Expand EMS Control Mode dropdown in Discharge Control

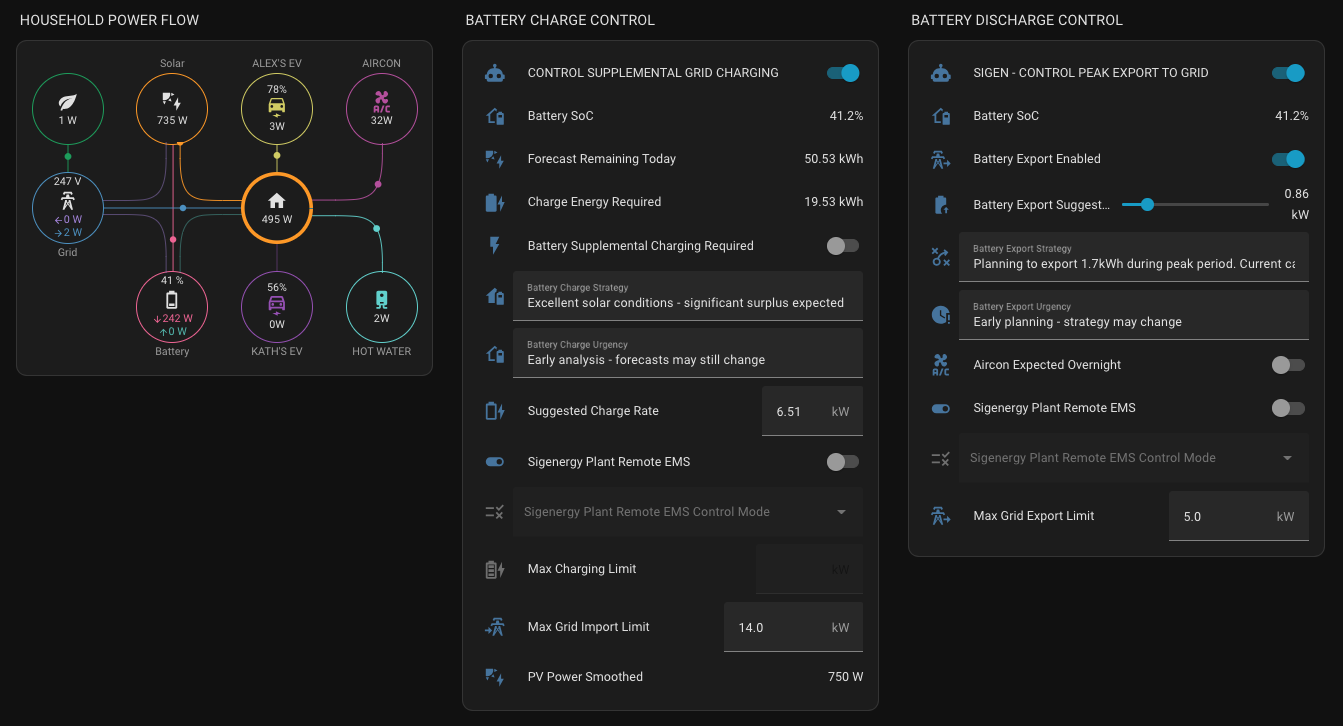[1133, 458]
